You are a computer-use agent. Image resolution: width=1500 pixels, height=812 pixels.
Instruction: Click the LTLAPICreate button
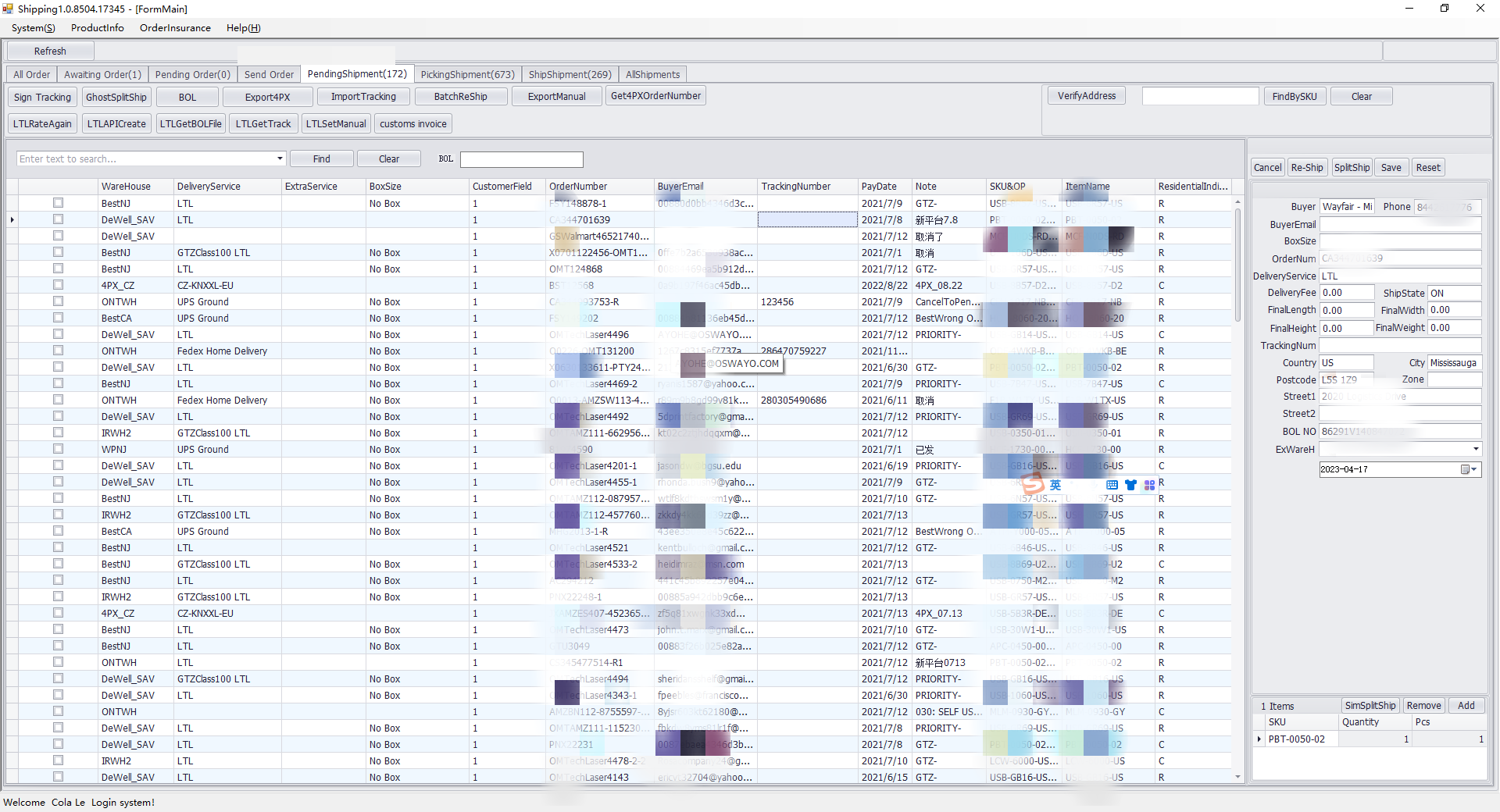click(x=116, y=124)
